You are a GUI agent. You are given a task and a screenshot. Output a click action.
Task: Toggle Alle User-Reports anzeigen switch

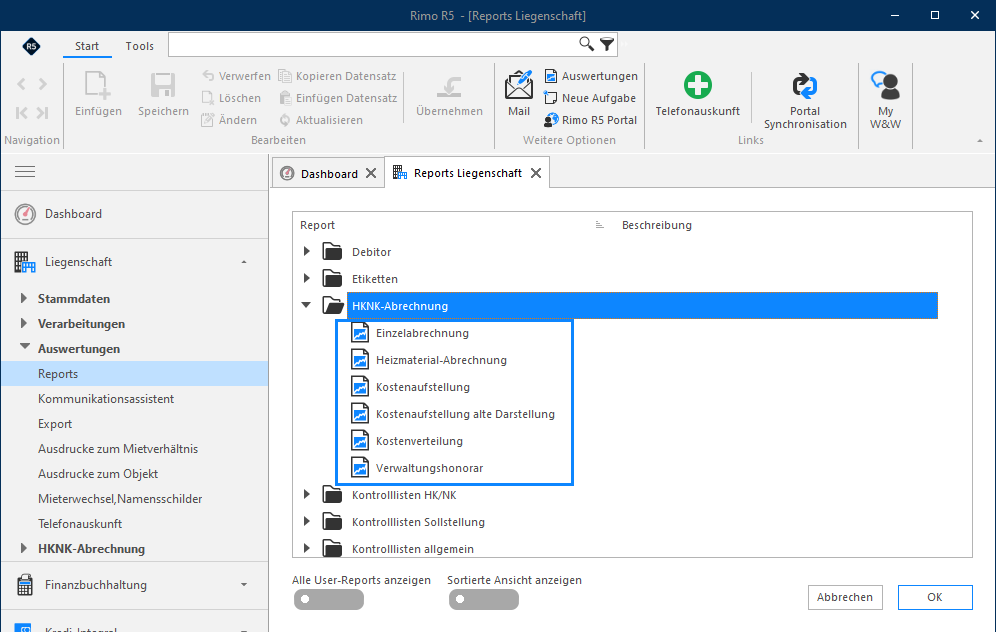click(x=328, y=599)
